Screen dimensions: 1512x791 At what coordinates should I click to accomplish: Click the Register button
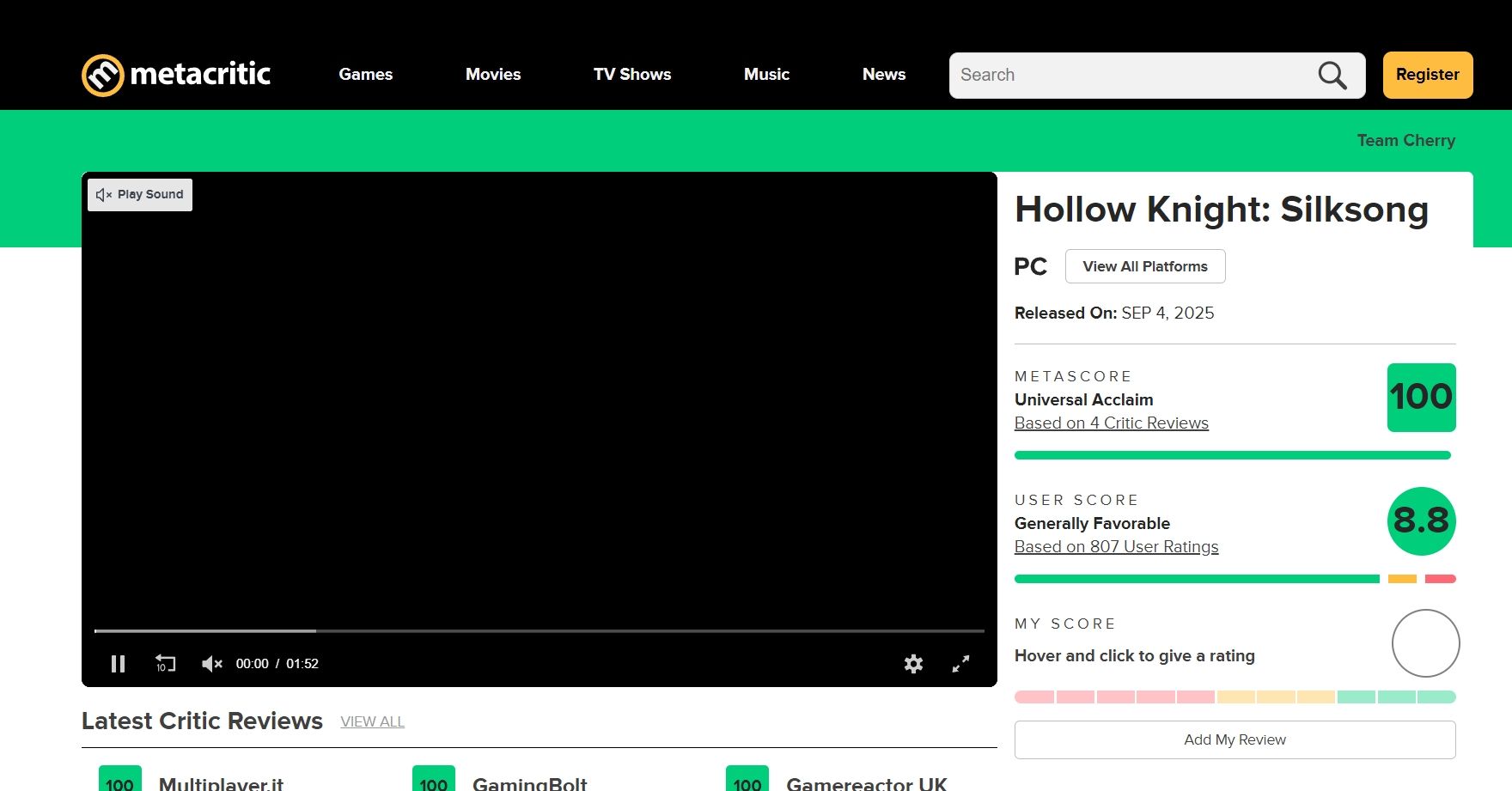click(x=1427, y=75)
